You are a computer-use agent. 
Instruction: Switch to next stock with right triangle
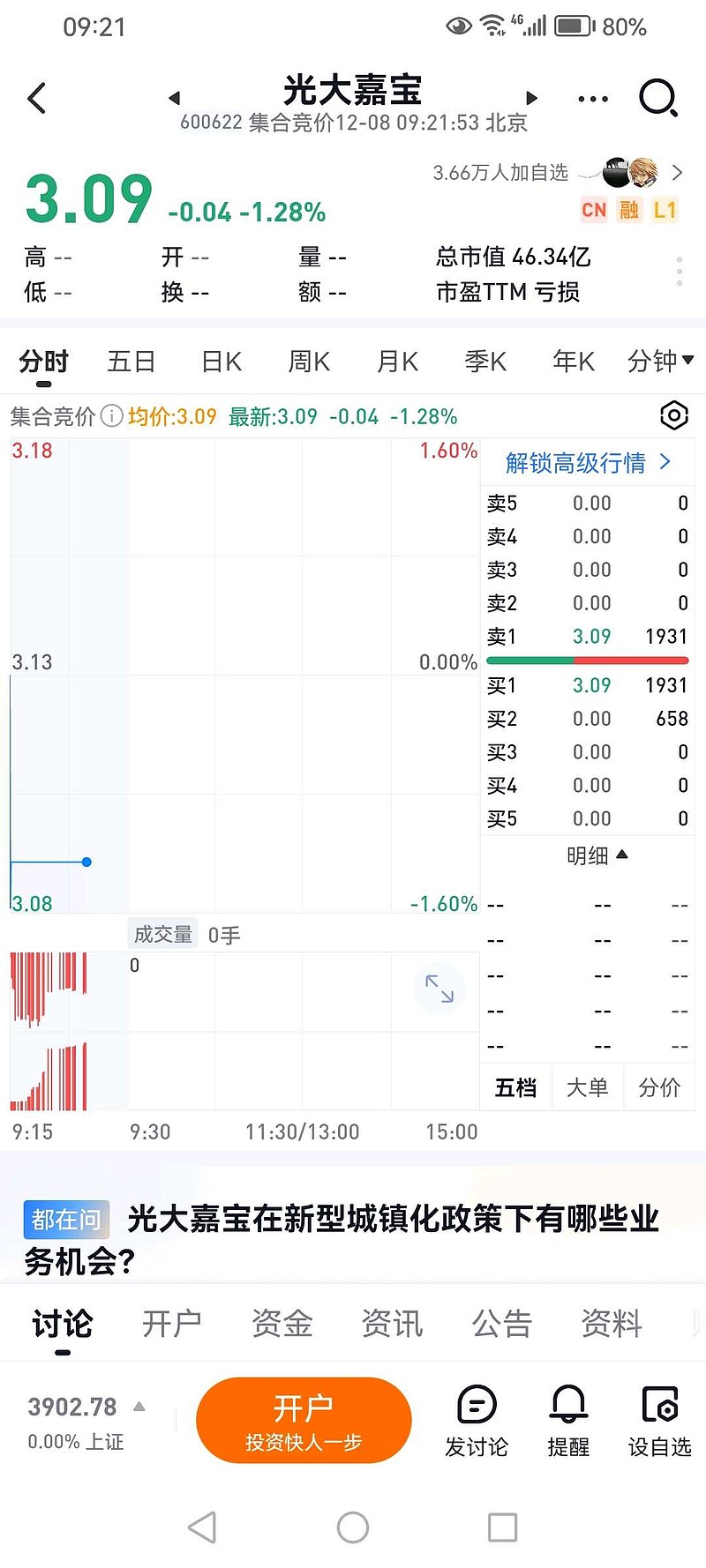pos(531,98)
